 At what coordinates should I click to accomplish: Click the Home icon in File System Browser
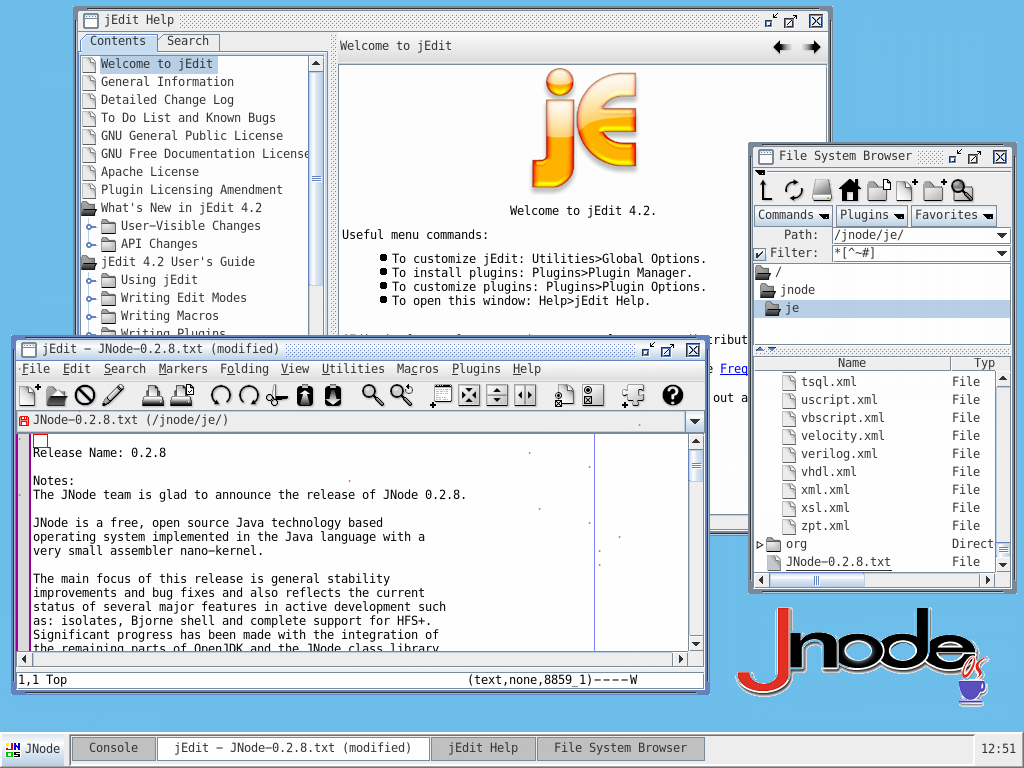point(849,190)
